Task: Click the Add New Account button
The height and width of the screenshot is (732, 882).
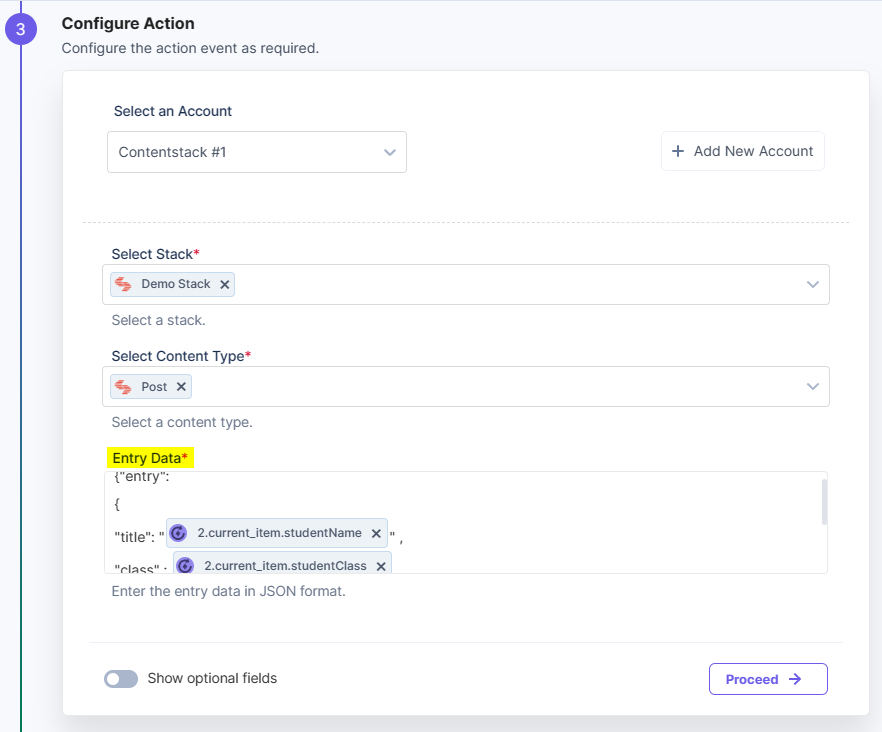Action: coord(742,151)
